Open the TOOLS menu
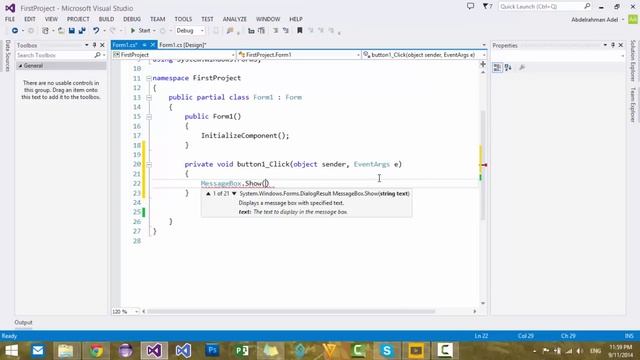This screenshot has width=640, height=360. 183,19
